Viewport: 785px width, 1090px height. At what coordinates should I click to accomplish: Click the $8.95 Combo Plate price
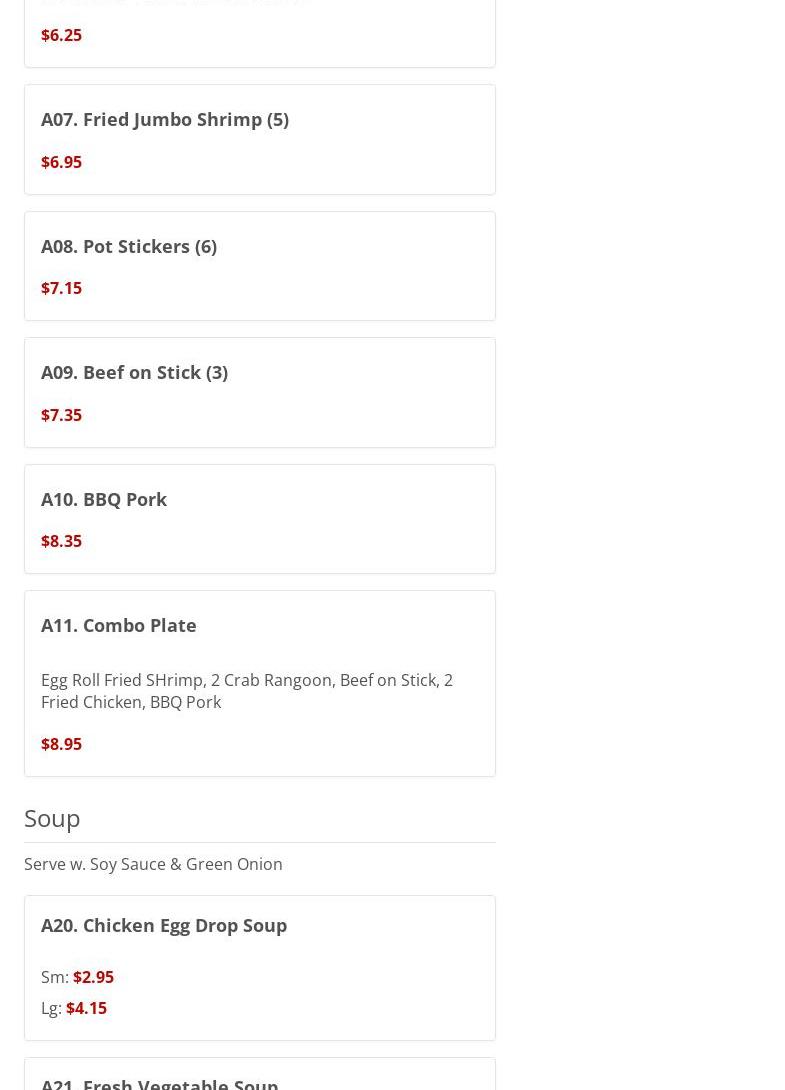tap(61, 744)
